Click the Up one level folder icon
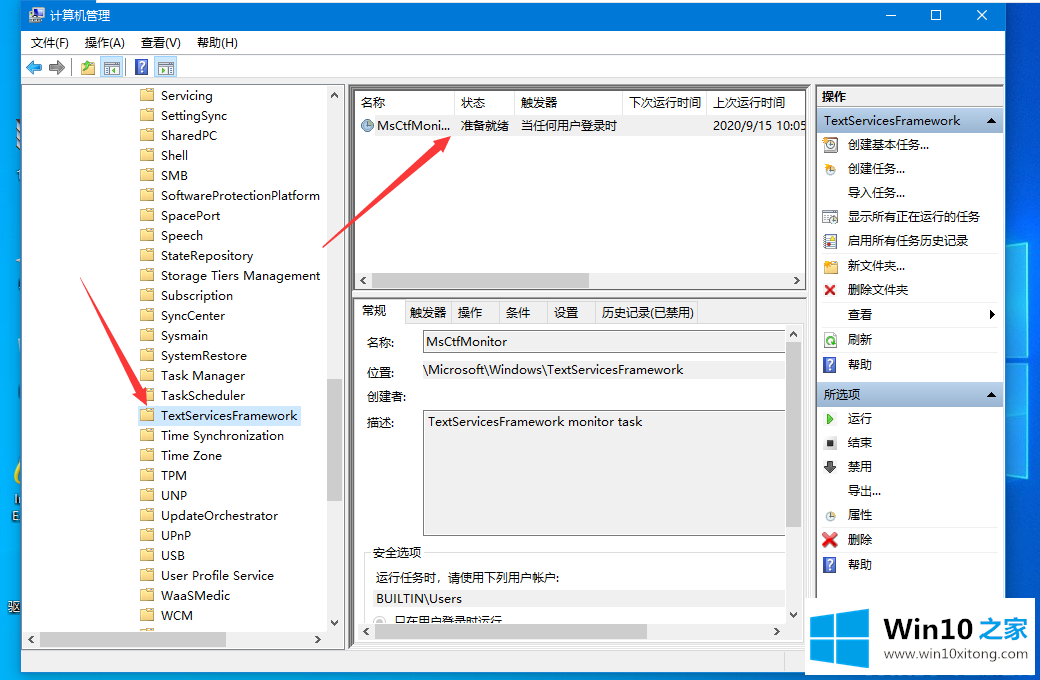 [x=88, y=67]
